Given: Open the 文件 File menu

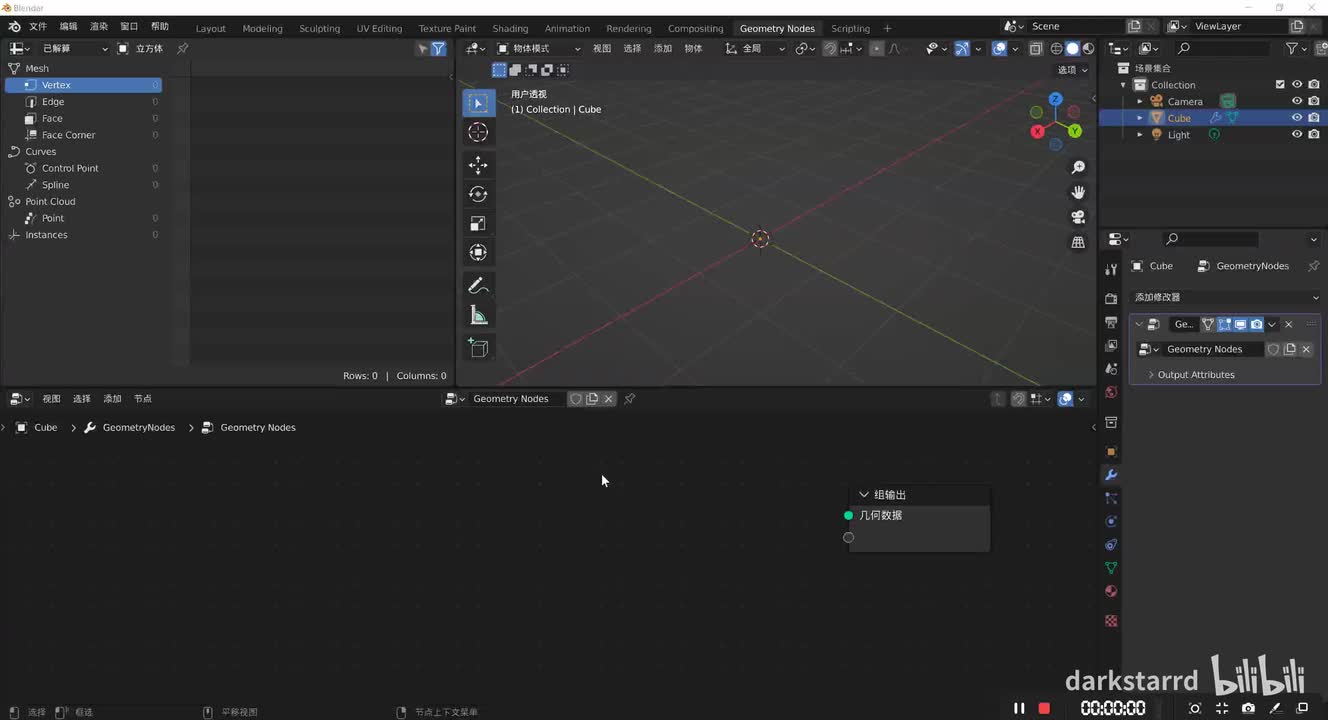Looking at the screenshot, I should [x=38, y=26].
